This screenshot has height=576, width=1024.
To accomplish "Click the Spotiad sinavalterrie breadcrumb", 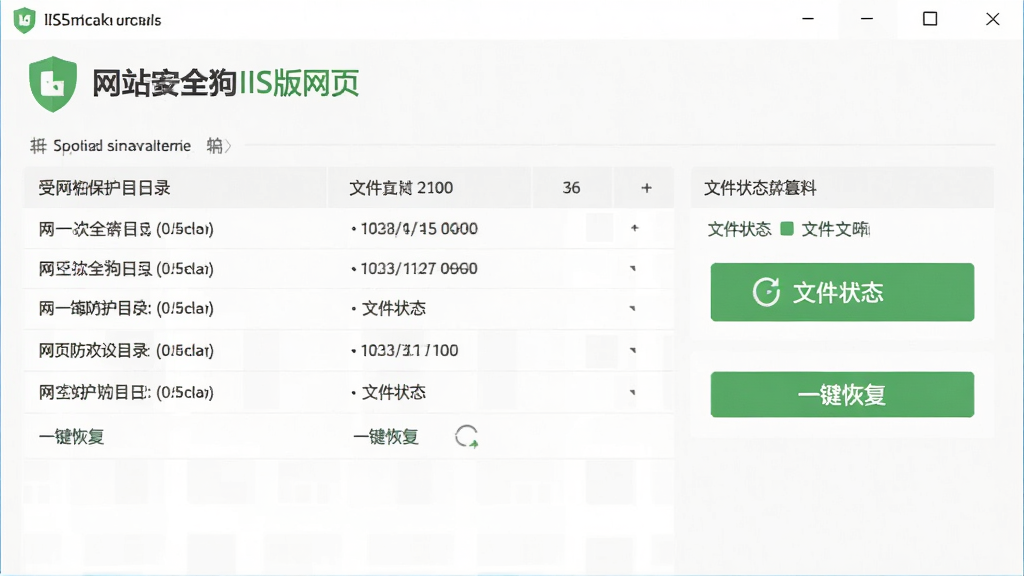I will pos(122,146).
